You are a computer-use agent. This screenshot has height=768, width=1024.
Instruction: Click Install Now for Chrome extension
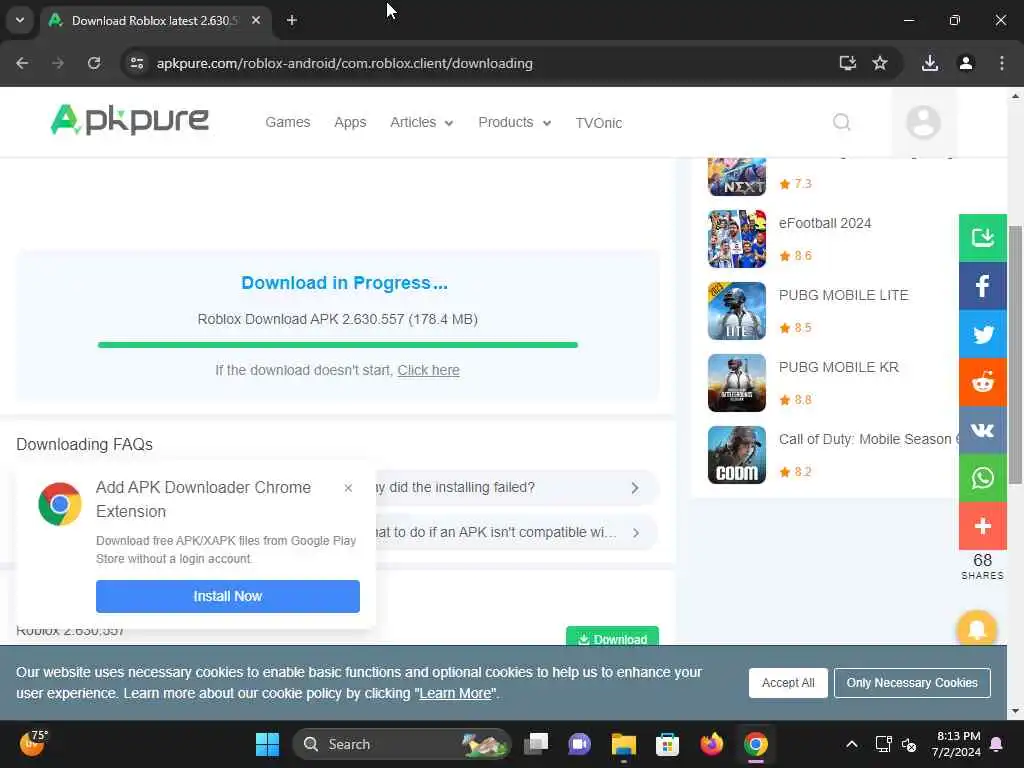[x=227, y=596]
